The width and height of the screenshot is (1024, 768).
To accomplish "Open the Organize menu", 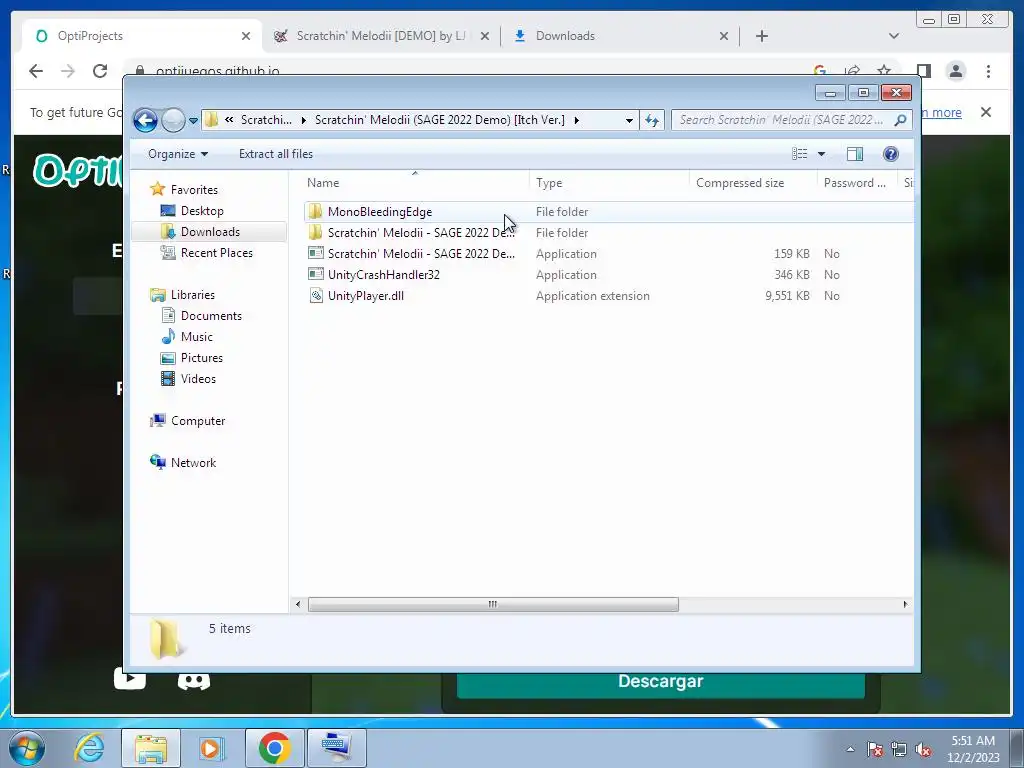I will click(178, 154).
